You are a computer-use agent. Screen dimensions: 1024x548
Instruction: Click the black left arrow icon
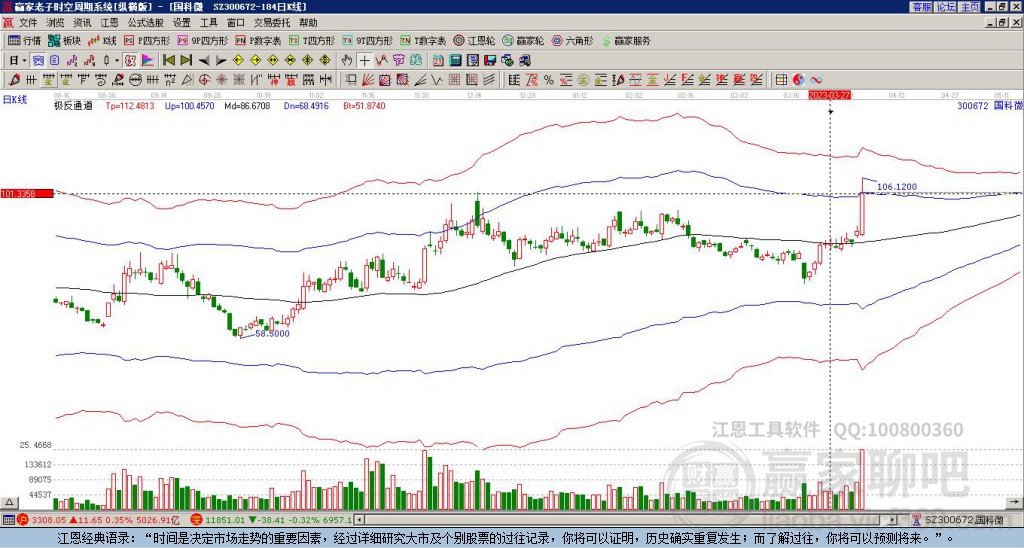[x=204, y=61]
